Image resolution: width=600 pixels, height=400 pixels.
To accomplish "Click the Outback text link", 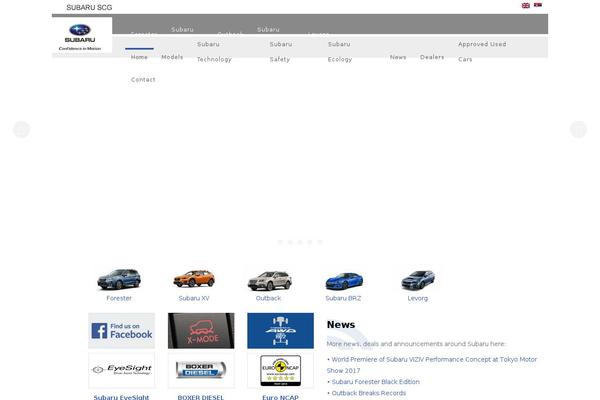I will click(x=268, y=298).
